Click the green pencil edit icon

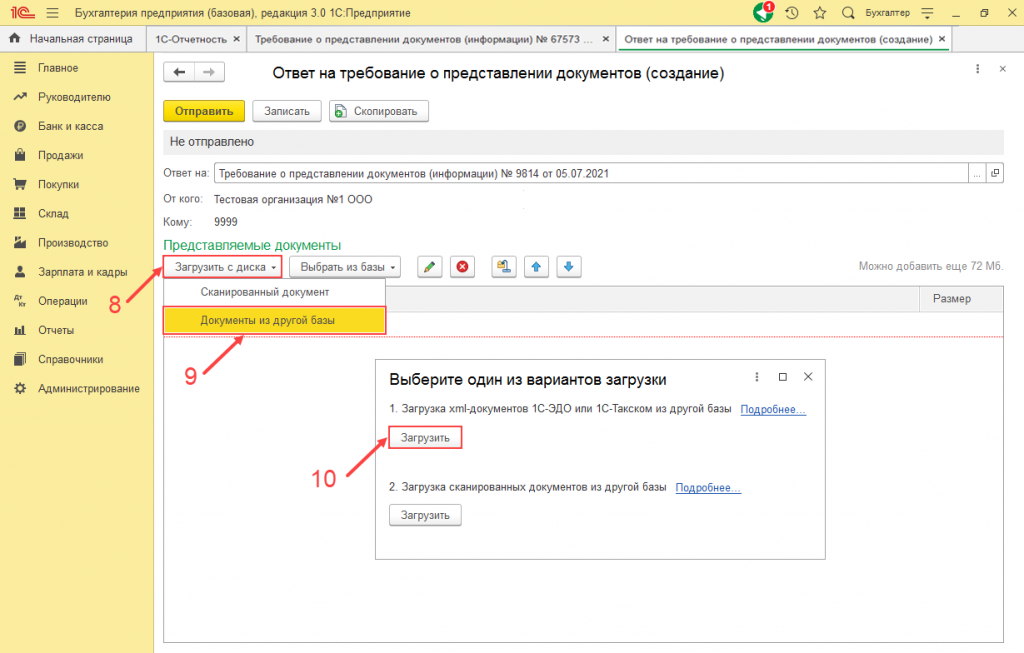click(430, 267)
